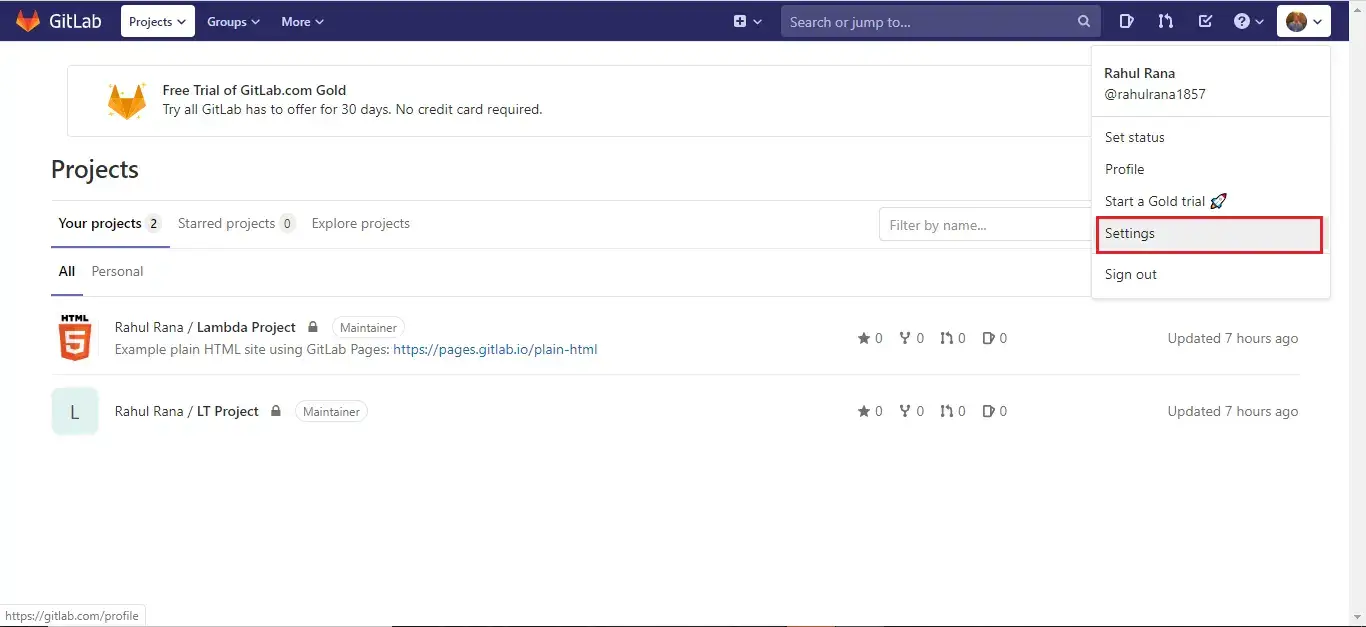Expand the Help question mark menu
The width and height of the screenshot is (1366, 627).
click(1249, 21)
